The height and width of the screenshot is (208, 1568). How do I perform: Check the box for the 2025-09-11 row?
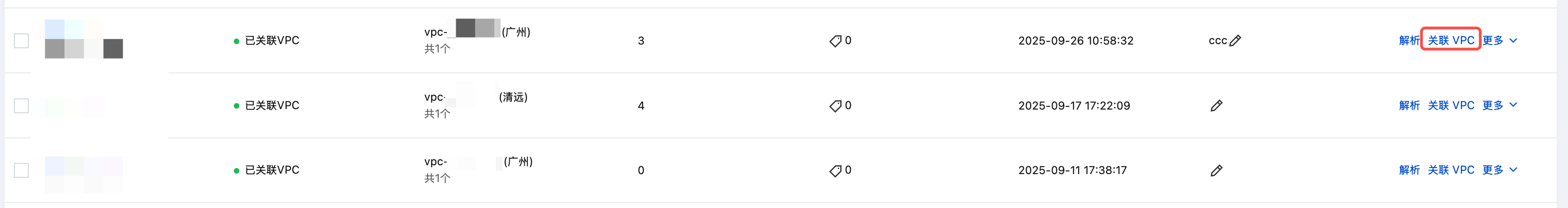point(21,170)
